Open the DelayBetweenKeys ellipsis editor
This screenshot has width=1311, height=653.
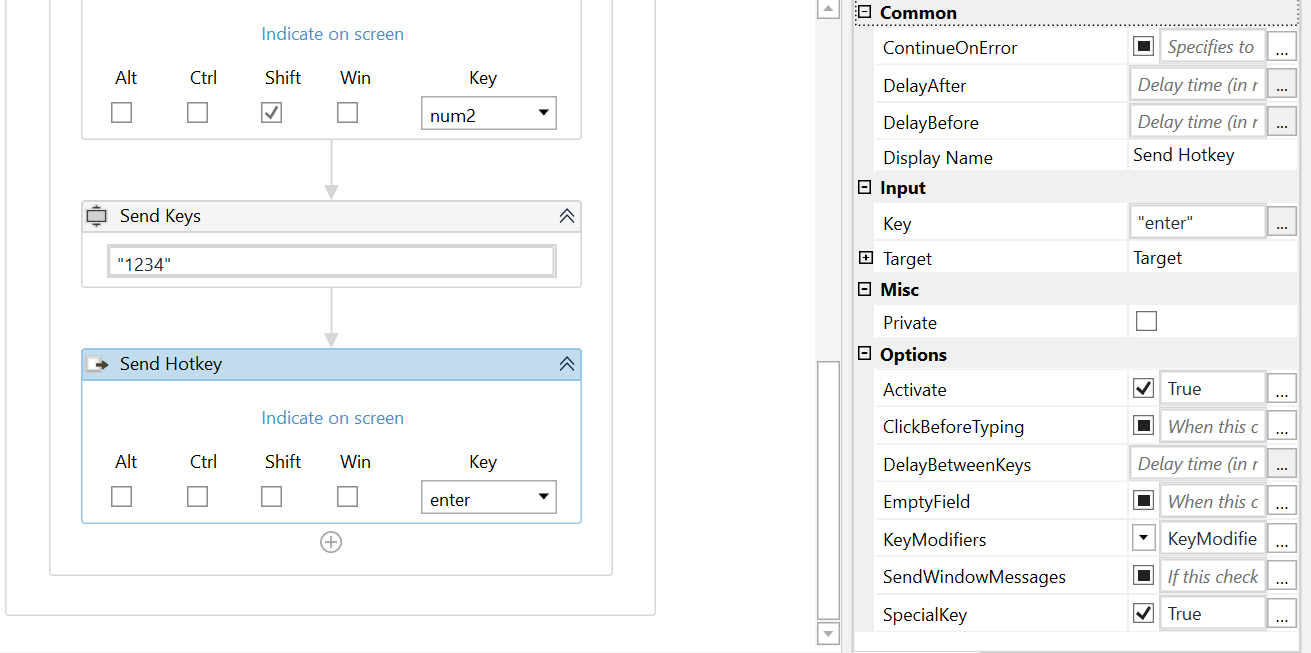coord(1281,463)
